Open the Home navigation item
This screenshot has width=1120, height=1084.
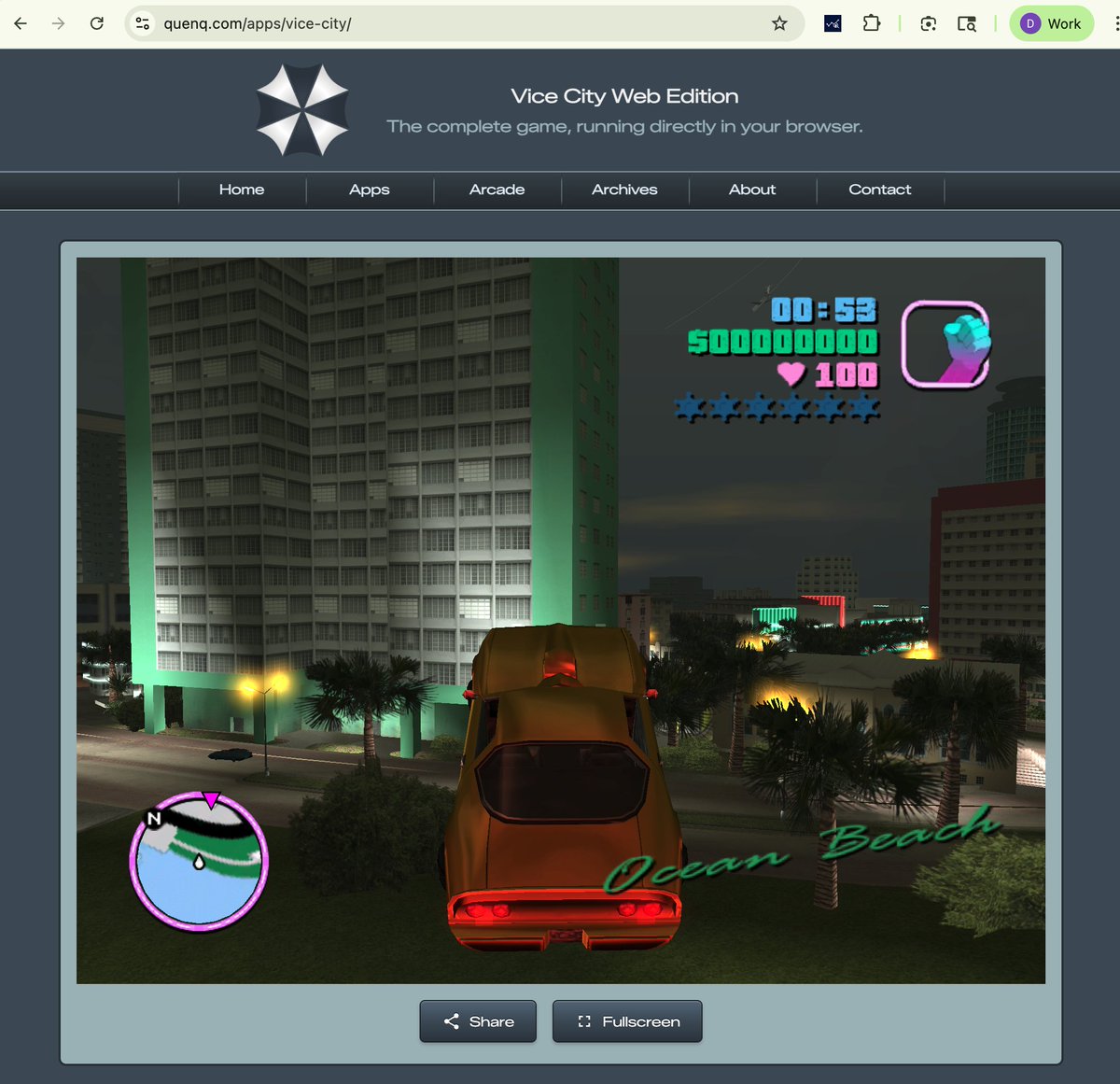tap(242, 190)
